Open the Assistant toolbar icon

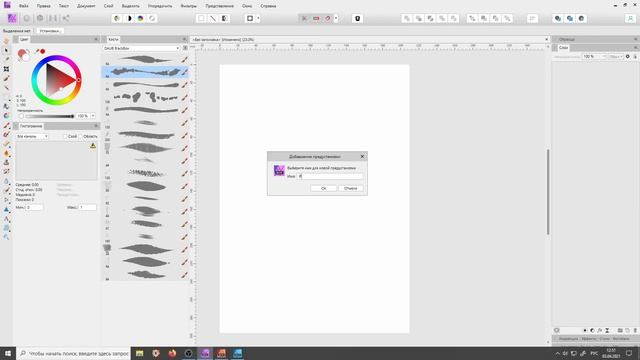[358, 18]
